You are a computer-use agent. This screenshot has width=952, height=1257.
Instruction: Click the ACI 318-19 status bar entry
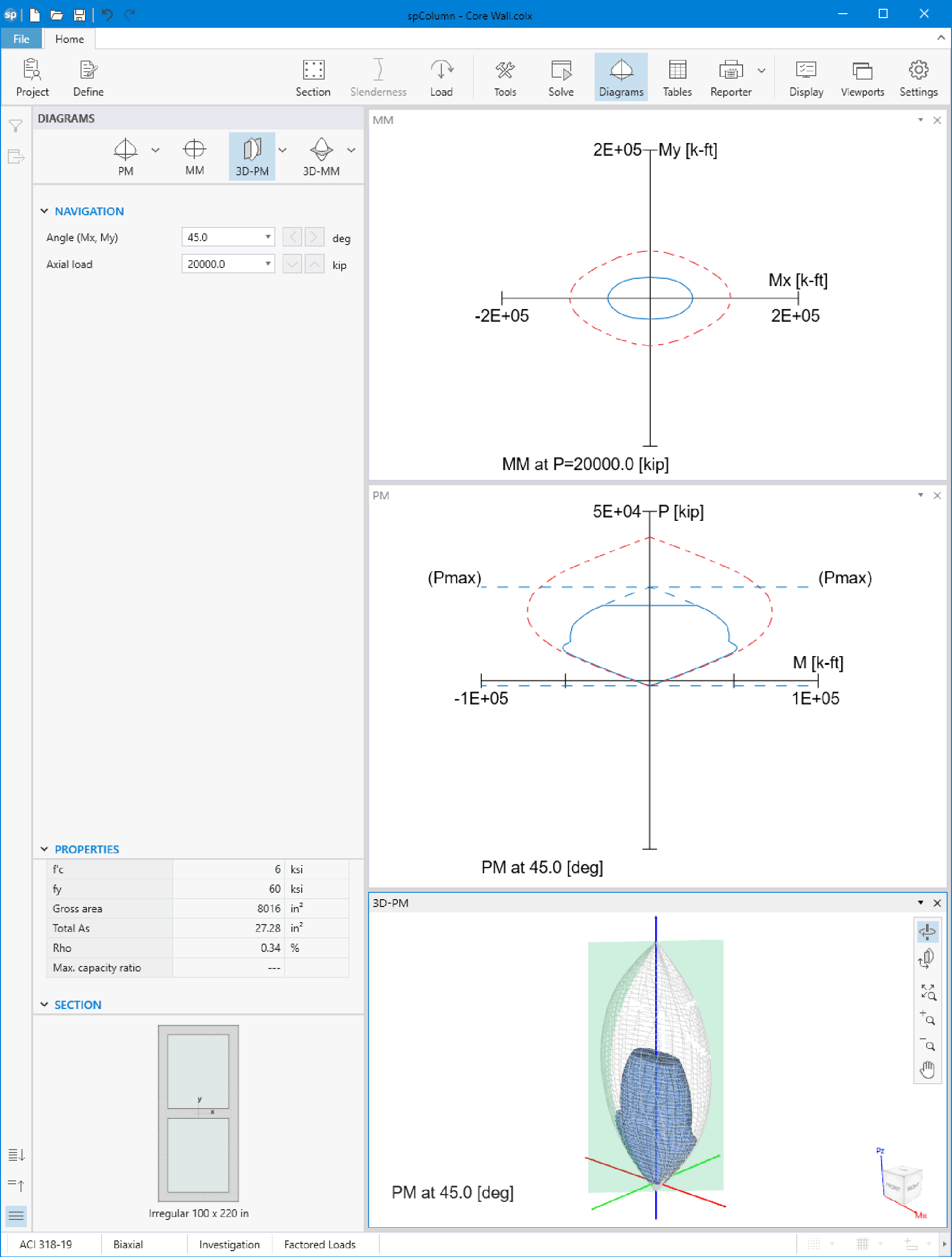point(45,1244)
